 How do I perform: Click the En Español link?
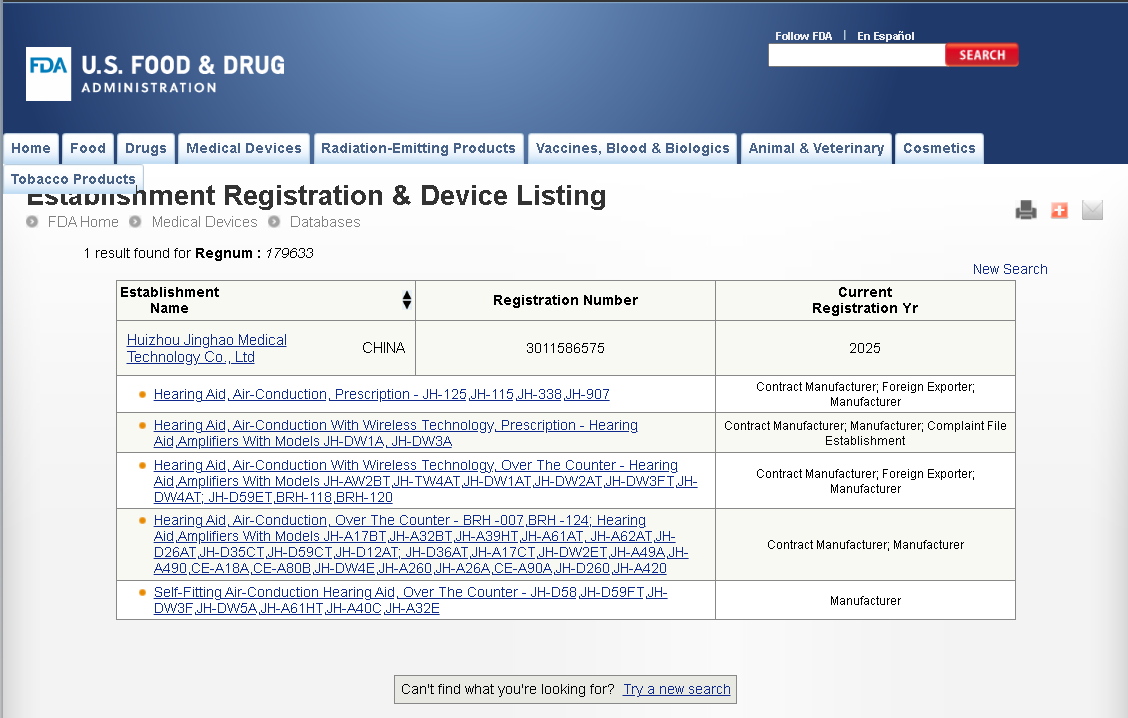tap(885, 36)
